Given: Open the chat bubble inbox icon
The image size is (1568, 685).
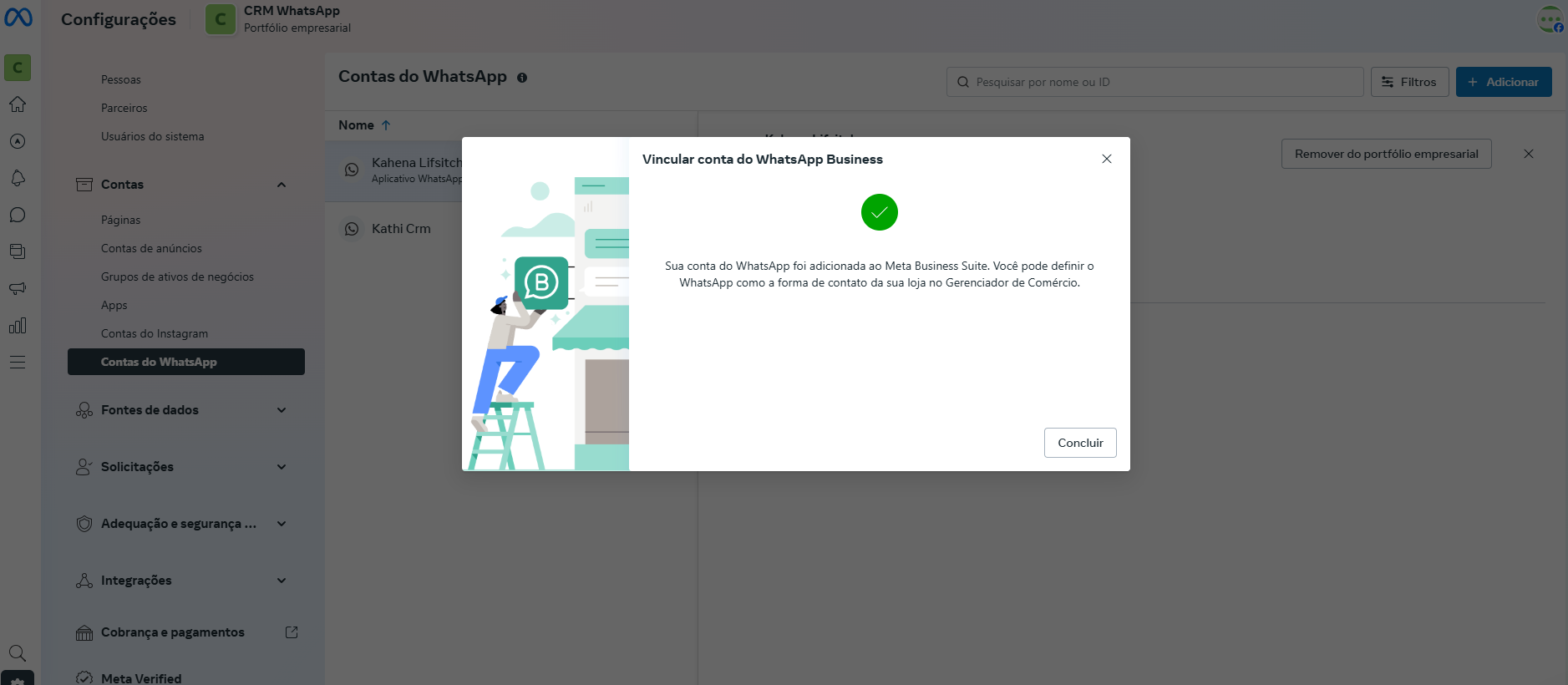Looking at the screenshot, I should click(x=18, y=215).
